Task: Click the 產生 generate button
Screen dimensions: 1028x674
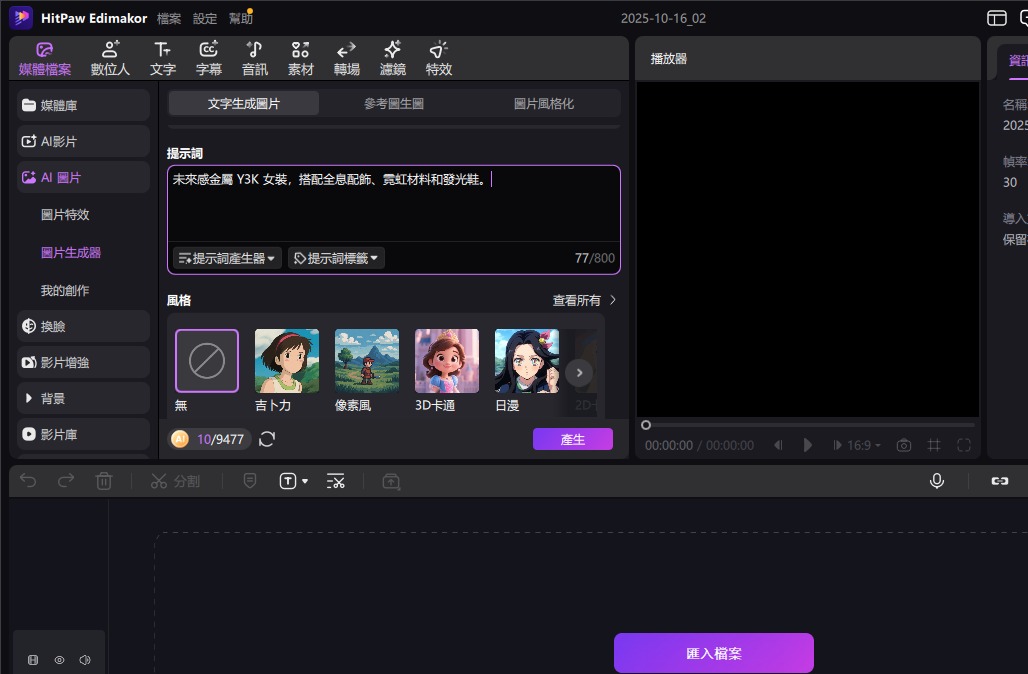Action: (572, 439)
